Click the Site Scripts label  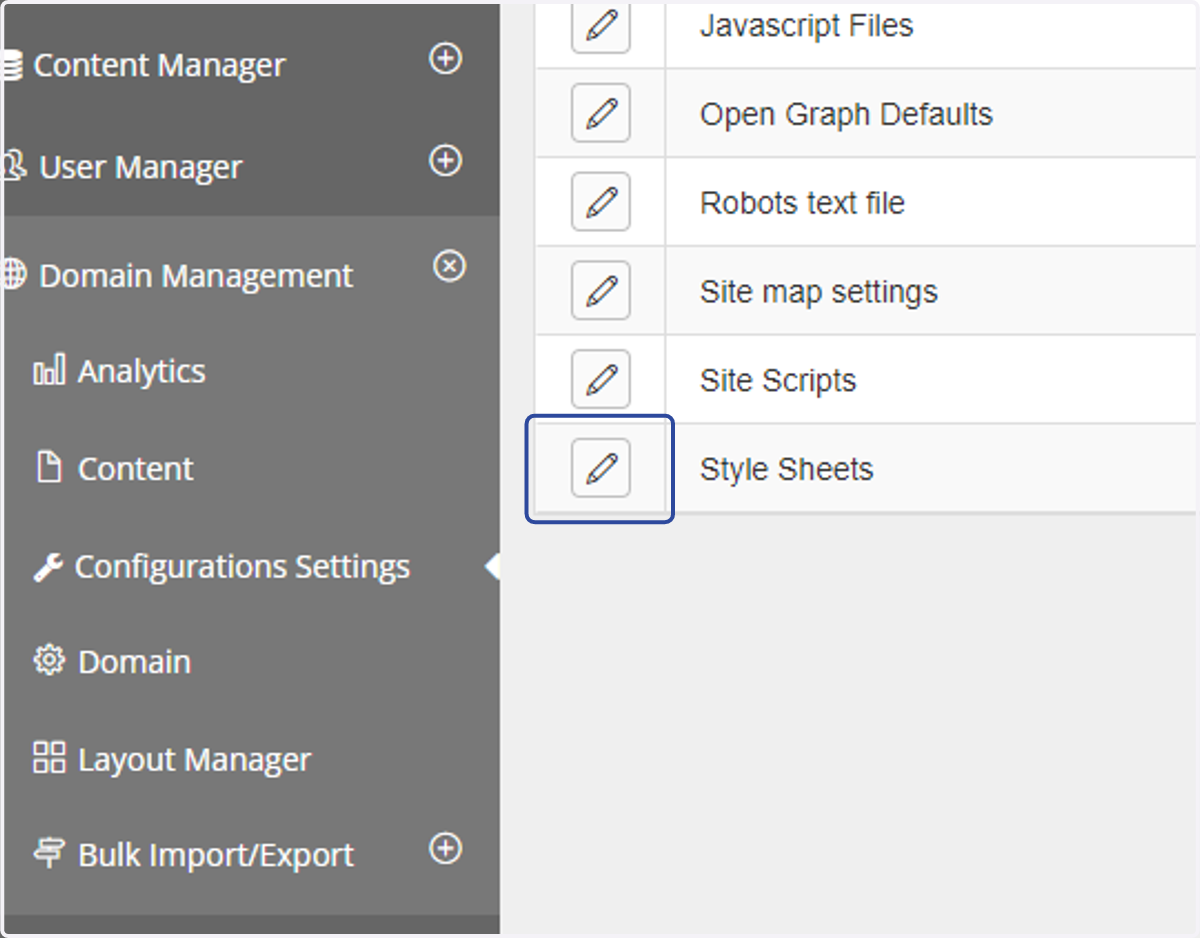[778, 381]
